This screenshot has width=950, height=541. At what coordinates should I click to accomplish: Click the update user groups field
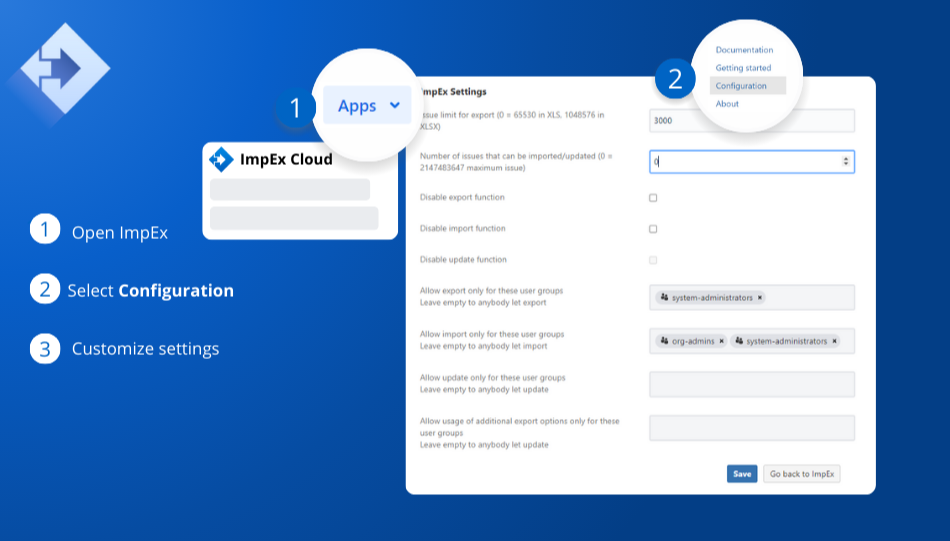click(752, 385)
